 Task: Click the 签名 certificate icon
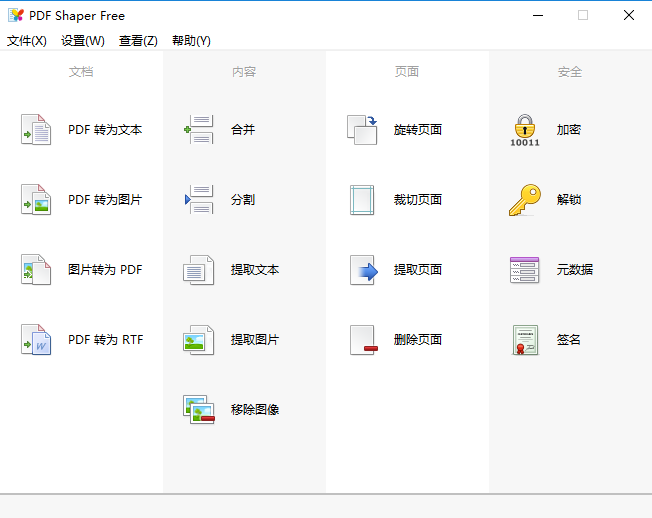(525, 340)
